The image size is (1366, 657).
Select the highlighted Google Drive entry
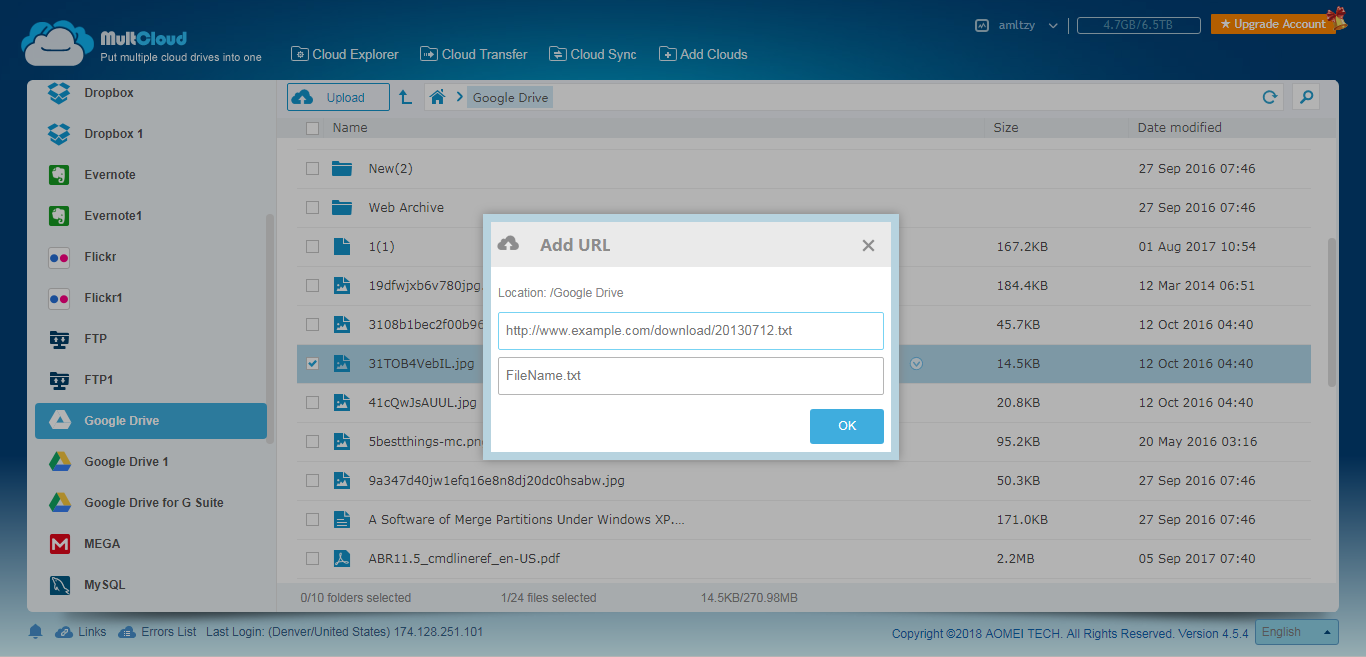point(151,421)
